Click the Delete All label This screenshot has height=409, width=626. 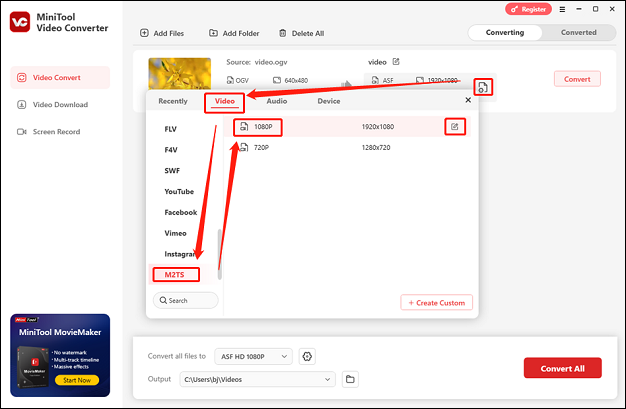pyautogui.click(x=308, y=33)
